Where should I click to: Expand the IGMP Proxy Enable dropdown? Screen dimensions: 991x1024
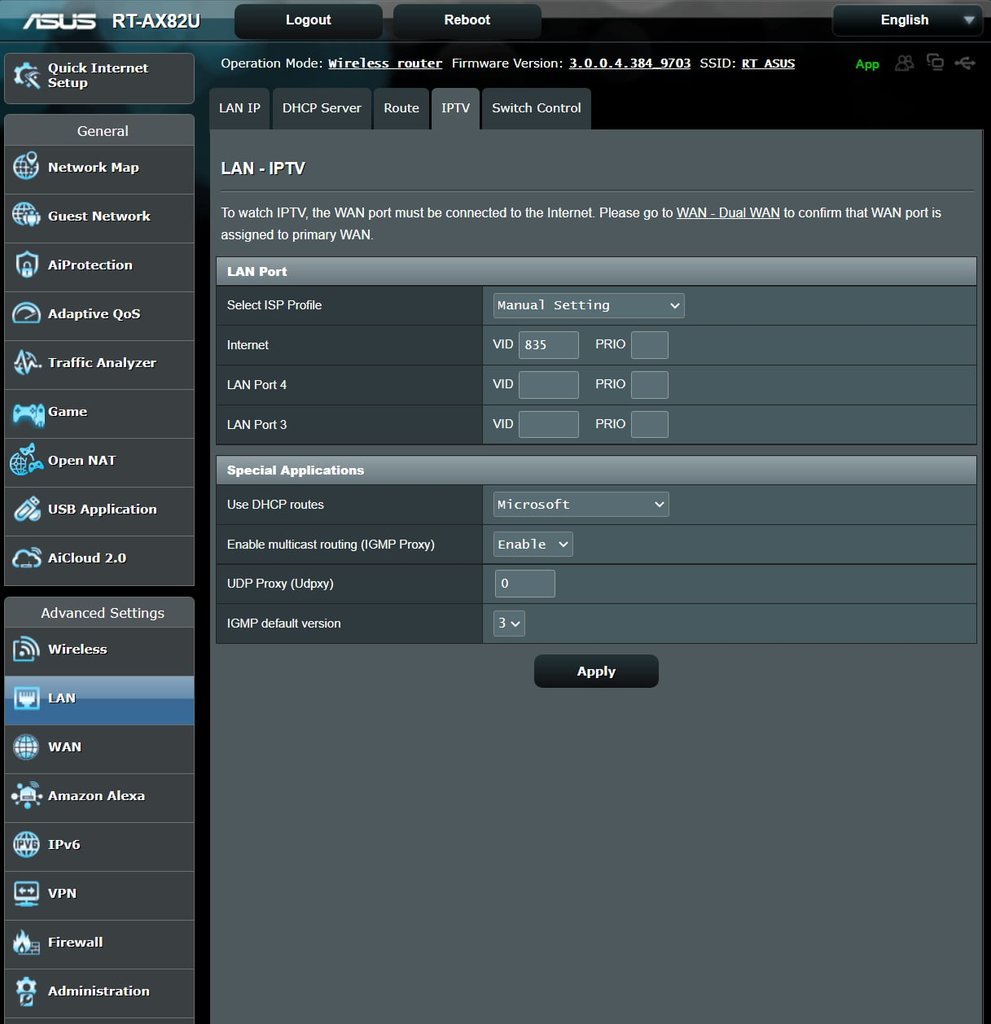click(533, 545)
